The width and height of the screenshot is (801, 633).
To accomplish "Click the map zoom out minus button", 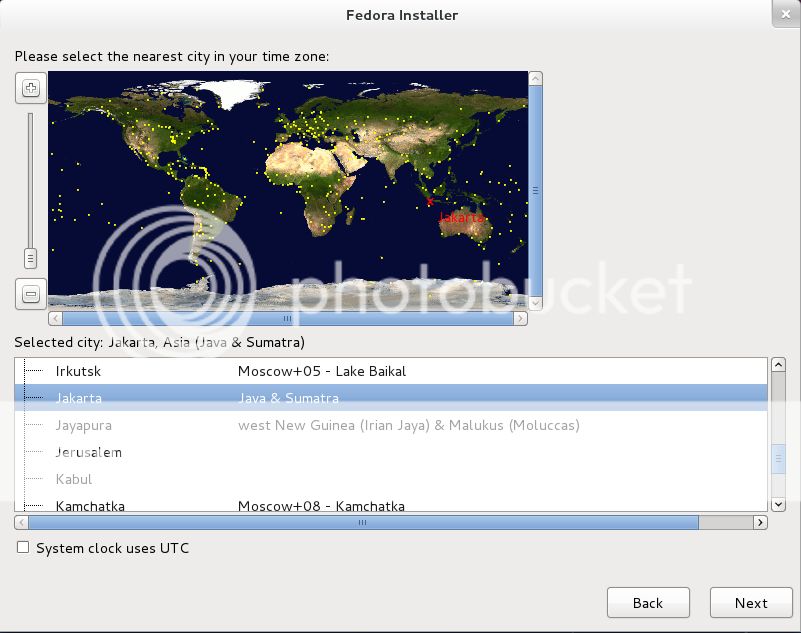I will pyautogui.click(x=31, y=294).
